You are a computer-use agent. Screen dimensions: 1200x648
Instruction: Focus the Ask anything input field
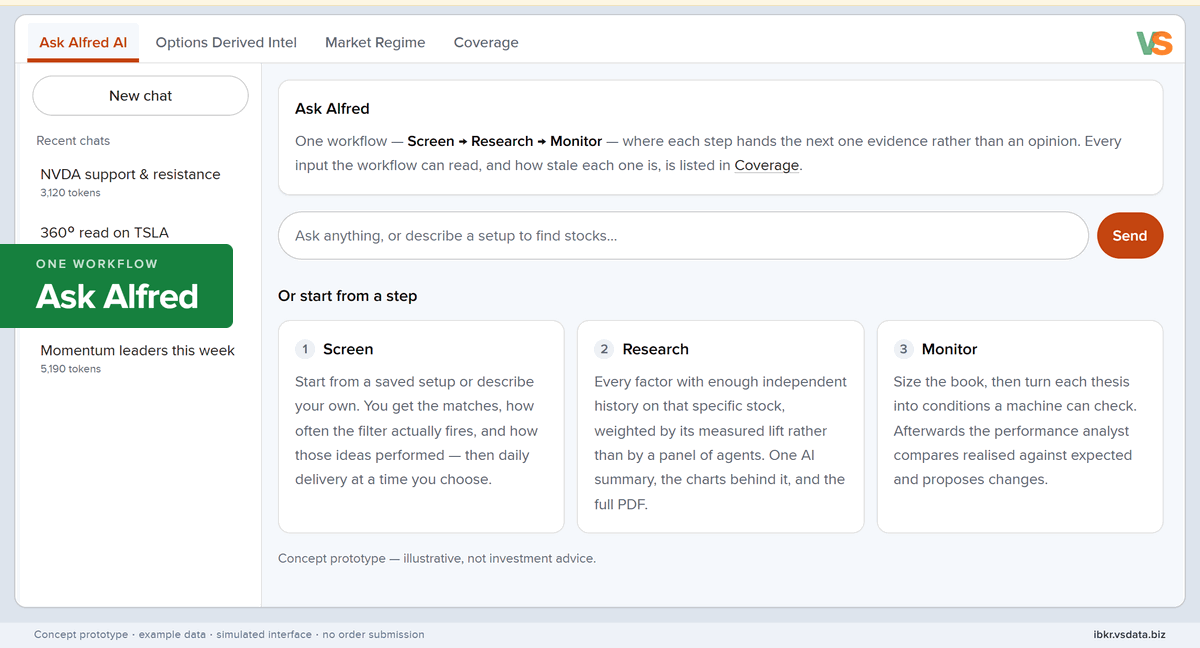(x=683, y=236)
